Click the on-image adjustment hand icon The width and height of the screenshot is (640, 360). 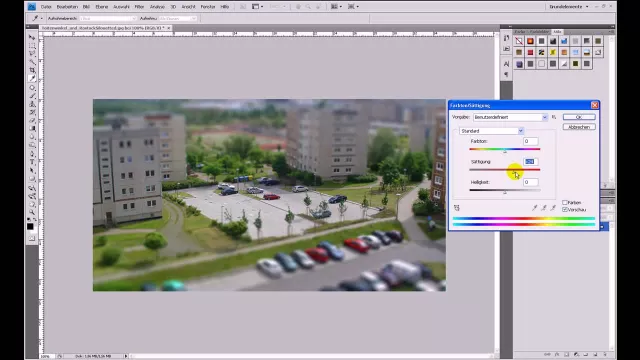coord(457,208)
